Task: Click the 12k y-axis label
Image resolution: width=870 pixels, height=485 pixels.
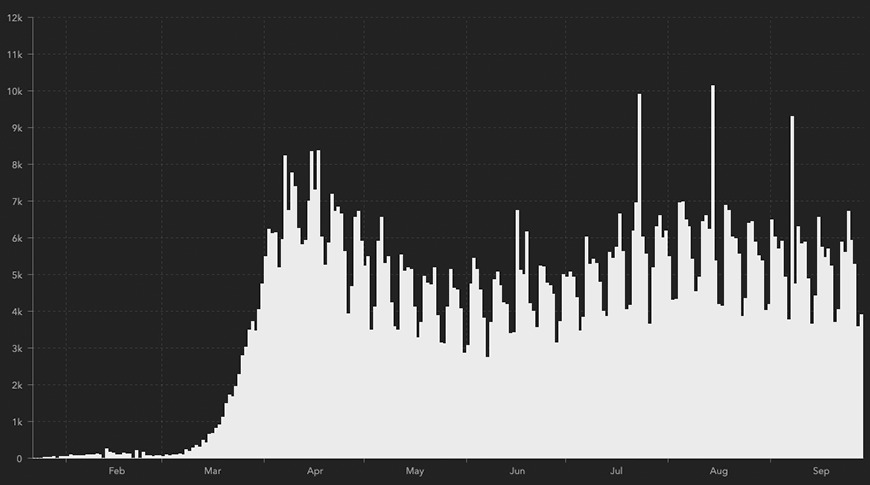Action: pos(14,18)
